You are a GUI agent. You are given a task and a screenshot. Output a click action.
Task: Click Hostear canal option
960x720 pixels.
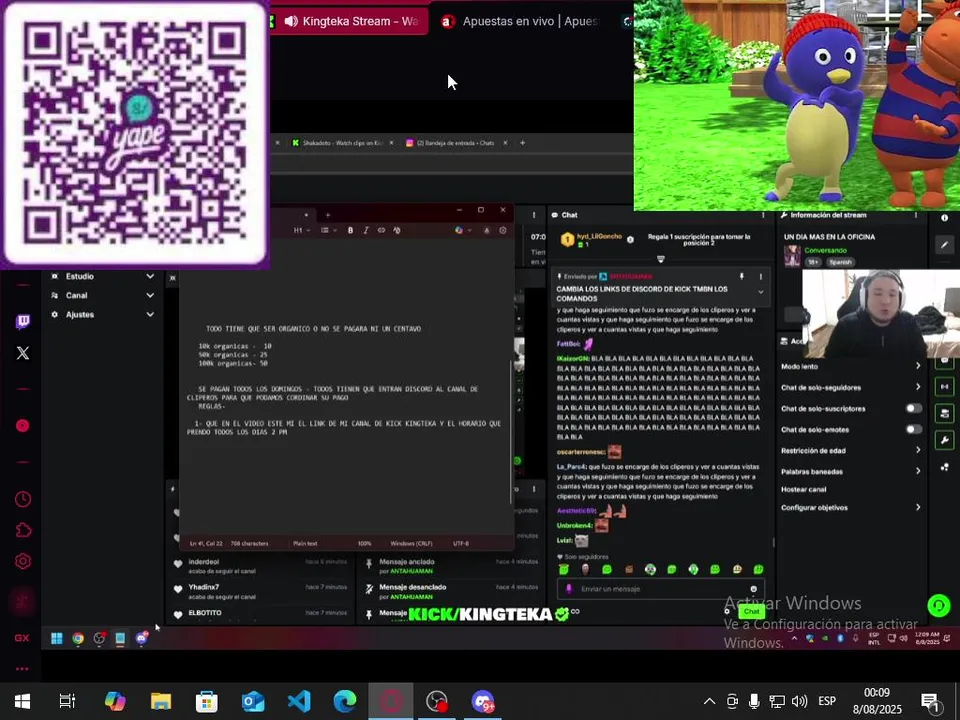point(803,489)
